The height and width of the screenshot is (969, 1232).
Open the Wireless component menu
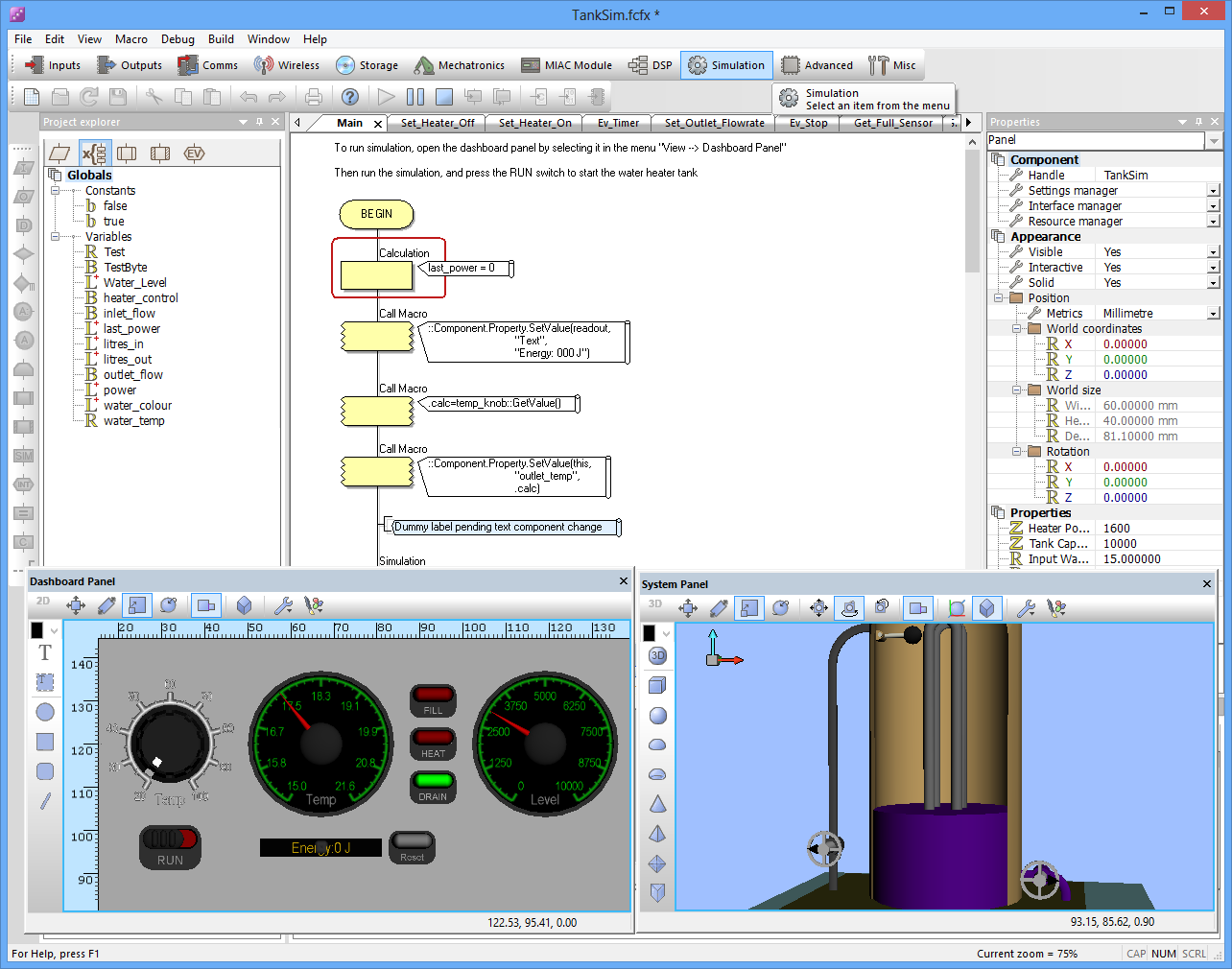tap(287, 65)
